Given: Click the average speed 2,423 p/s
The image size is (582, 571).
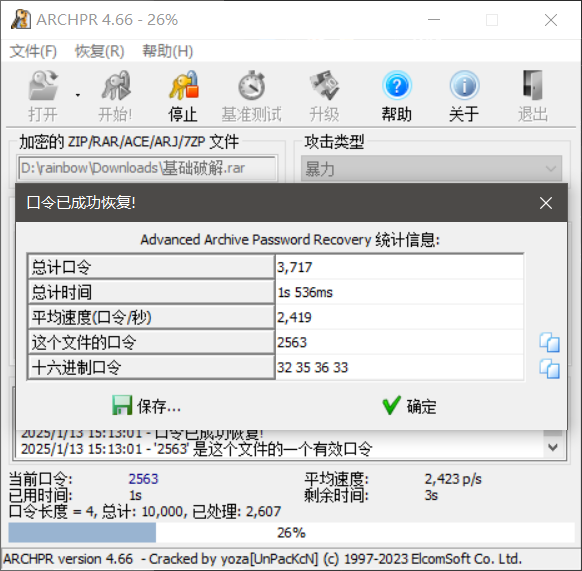Looking at the screenshot, I should (453, 479).
